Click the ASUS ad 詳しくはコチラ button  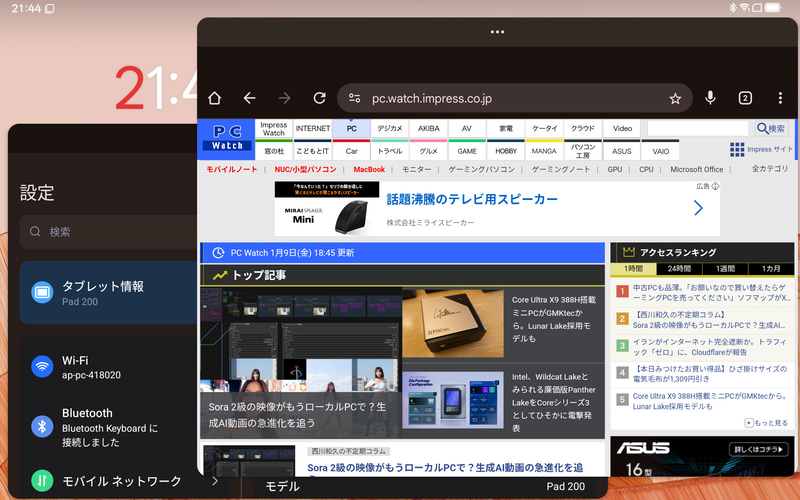pyautogui.click(x=758, y=449)
